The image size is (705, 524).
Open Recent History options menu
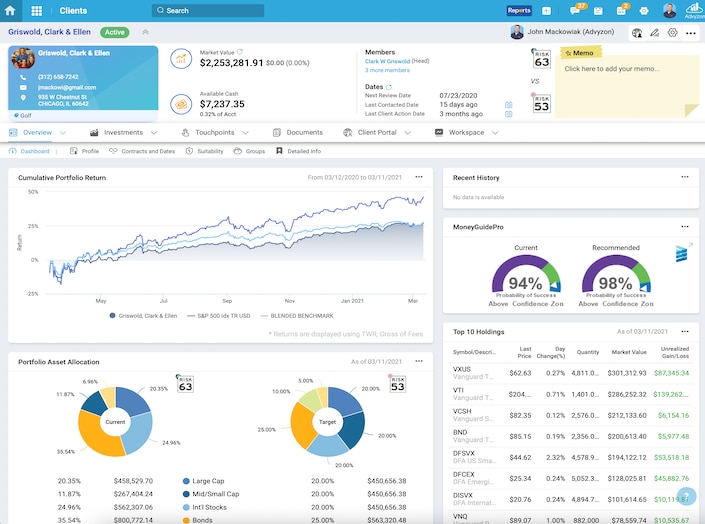pos(685,177)
